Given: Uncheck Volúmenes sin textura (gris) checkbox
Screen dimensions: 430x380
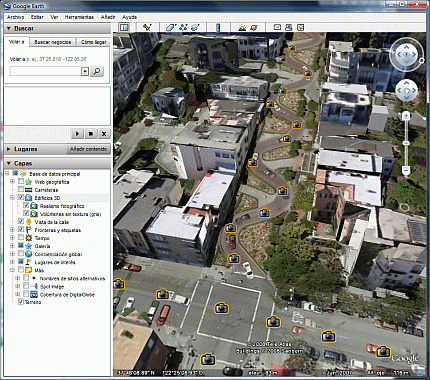Looking at the screenshot, I should tap(26, 213).
